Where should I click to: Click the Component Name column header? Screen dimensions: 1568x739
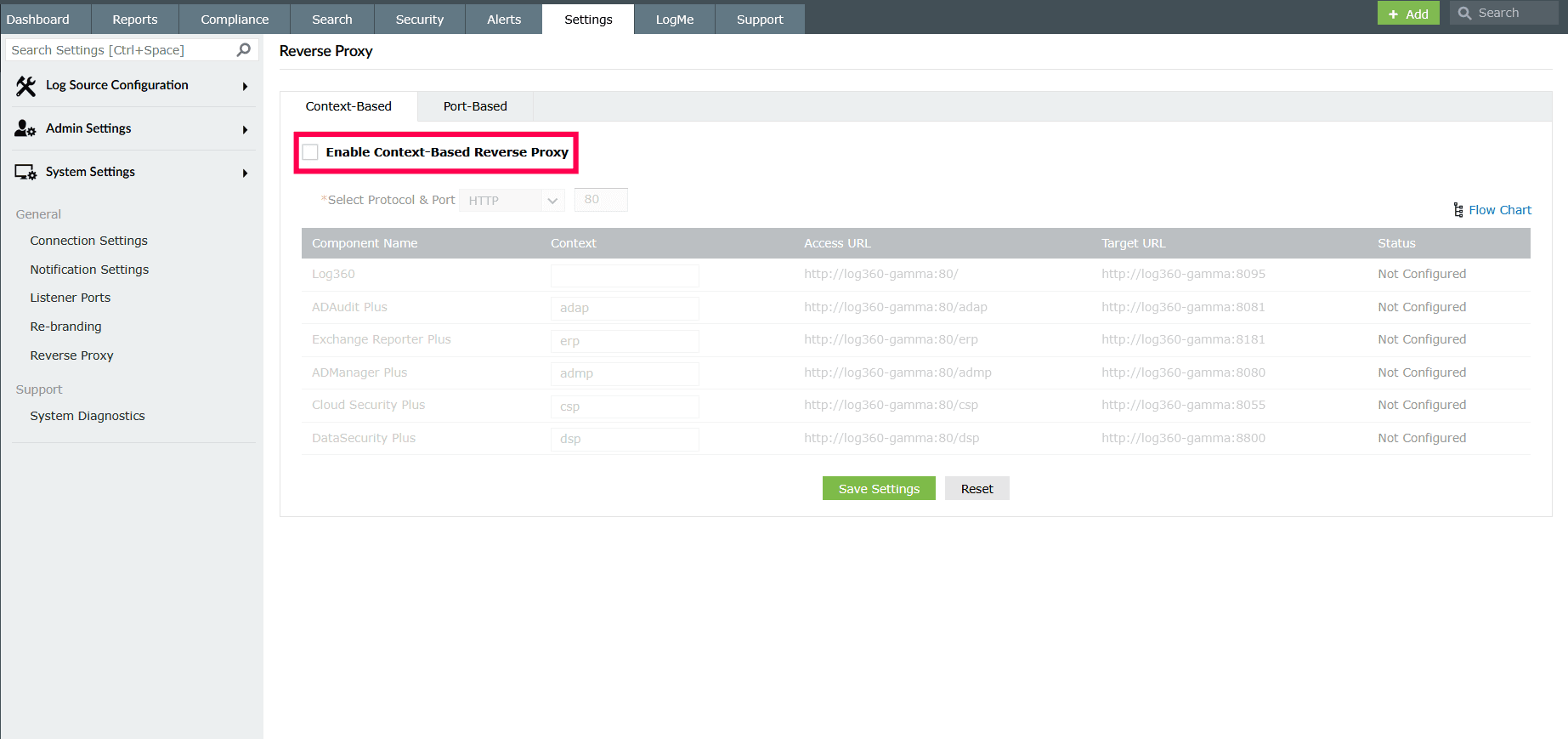(365, 243)
